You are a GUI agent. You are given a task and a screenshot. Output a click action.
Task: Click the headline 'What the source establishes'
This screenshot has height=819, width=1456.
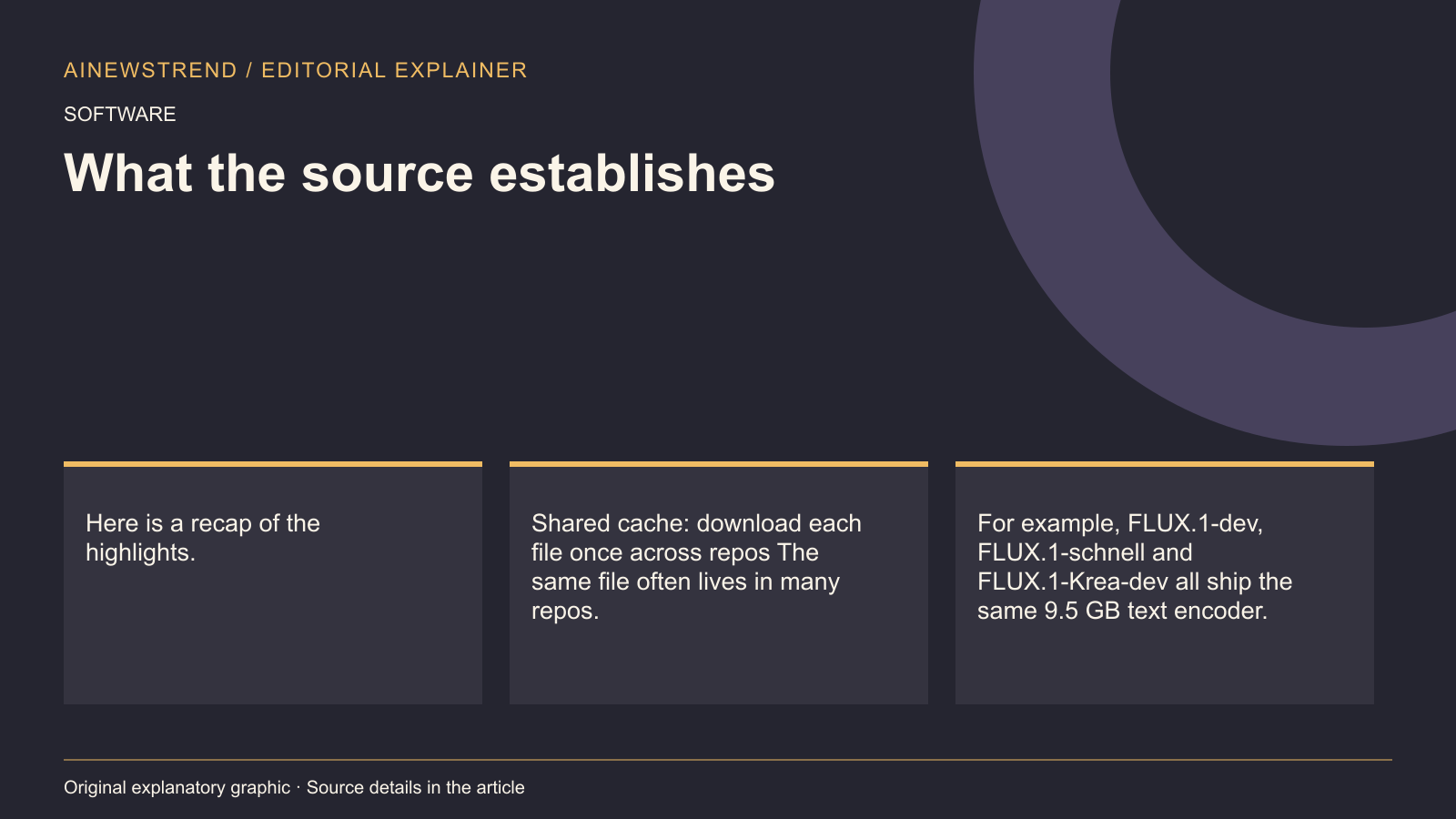point(420,173)
